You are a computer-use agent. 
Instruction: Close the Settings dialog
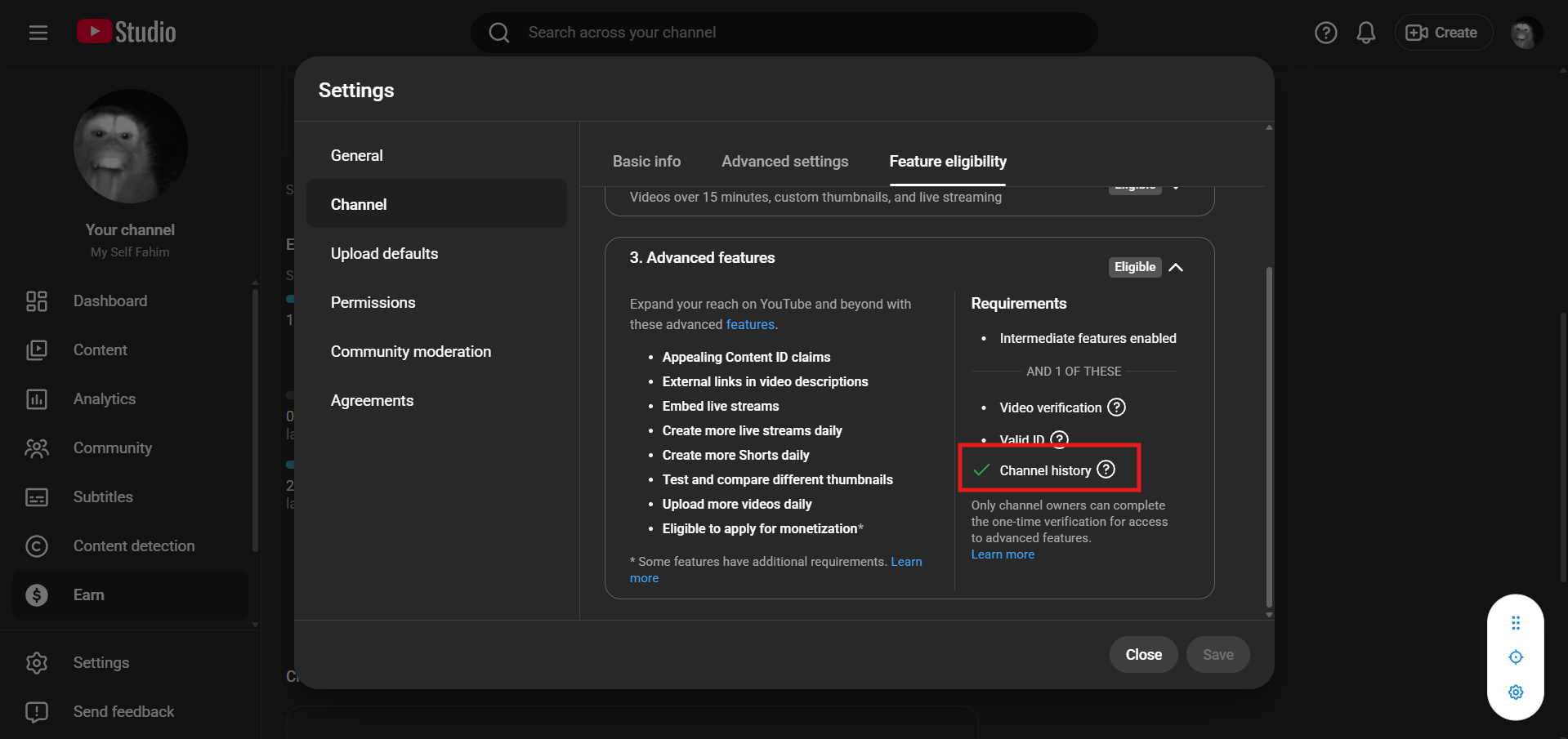[x=1143, y=655]
